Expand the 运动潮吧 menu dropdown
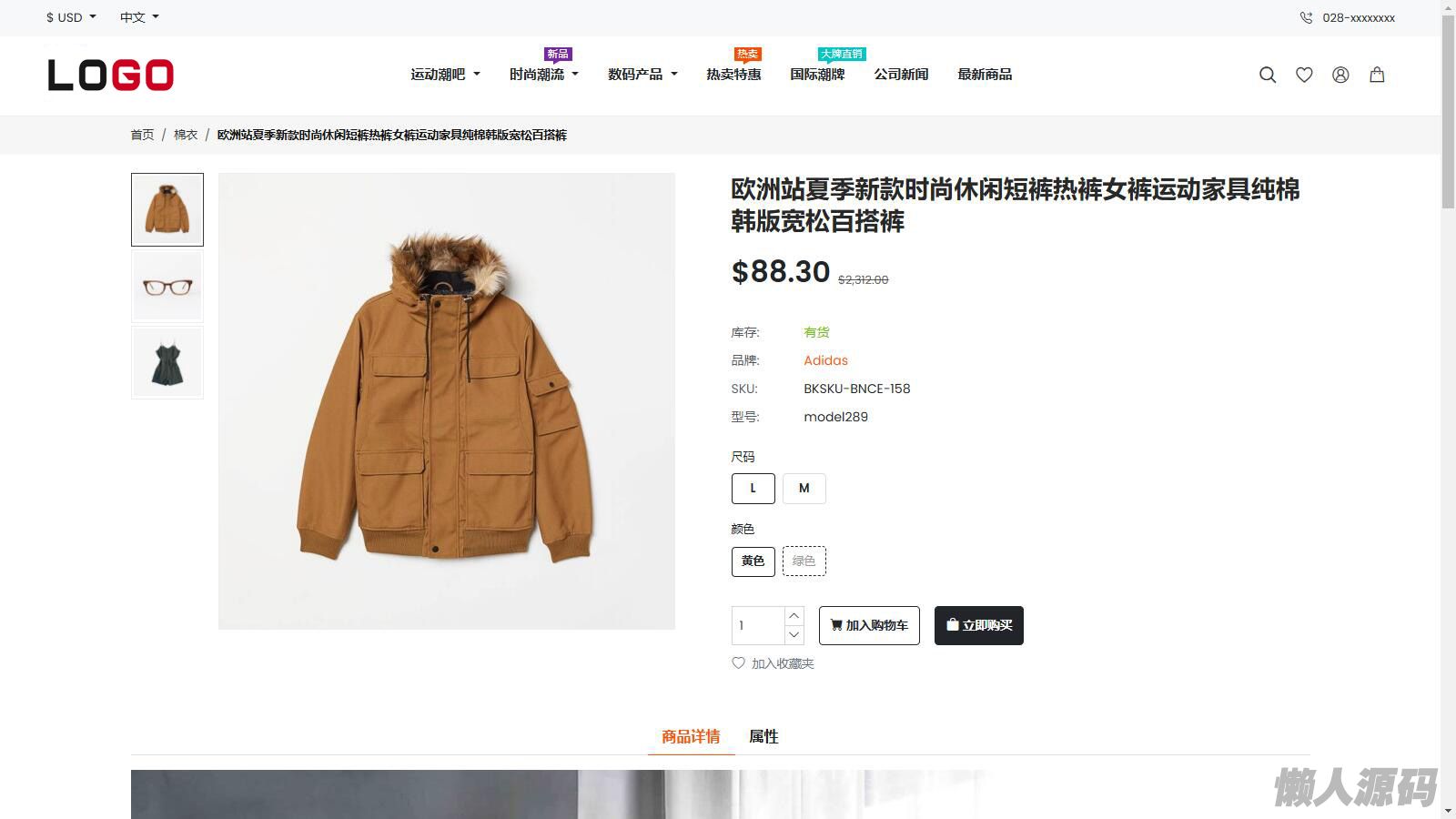1456x819 pixels. [445, 75]
